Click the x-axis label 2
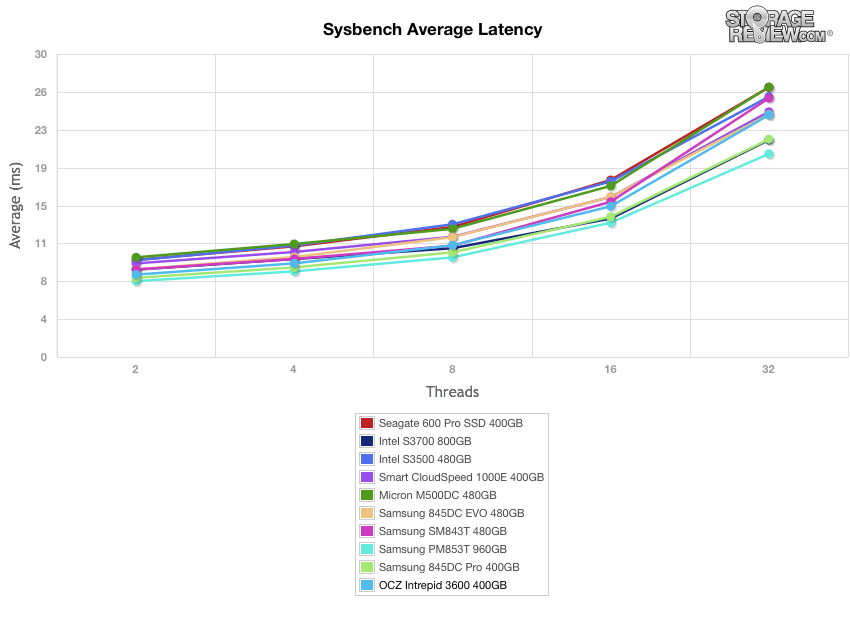This screenshot has height=625, width=850. [x=135, y=369]
